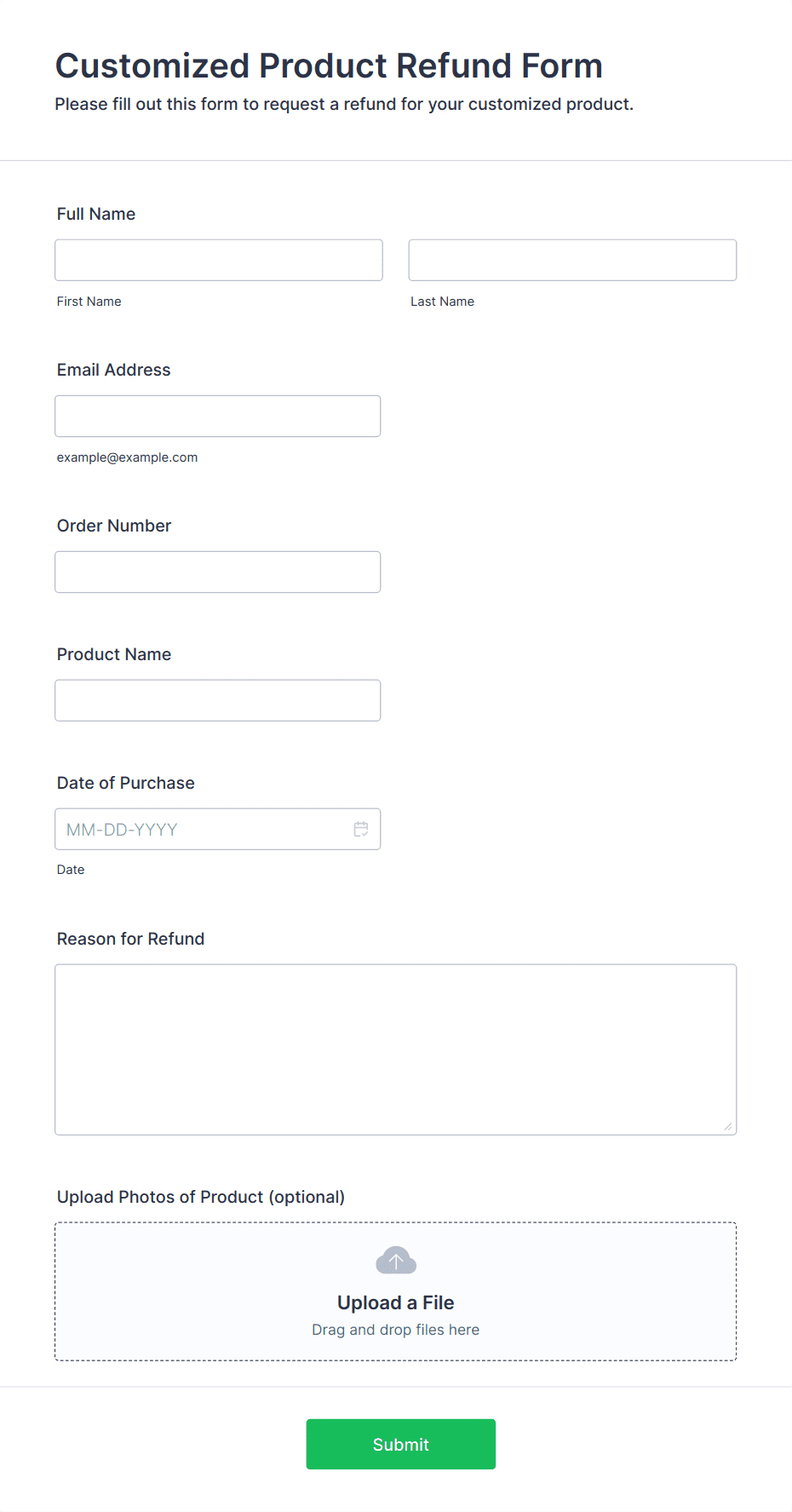The width and height of the screenshot is (792, 1512).
Task: Click the Upload a File heading text
Action: tap(396, 1302)
